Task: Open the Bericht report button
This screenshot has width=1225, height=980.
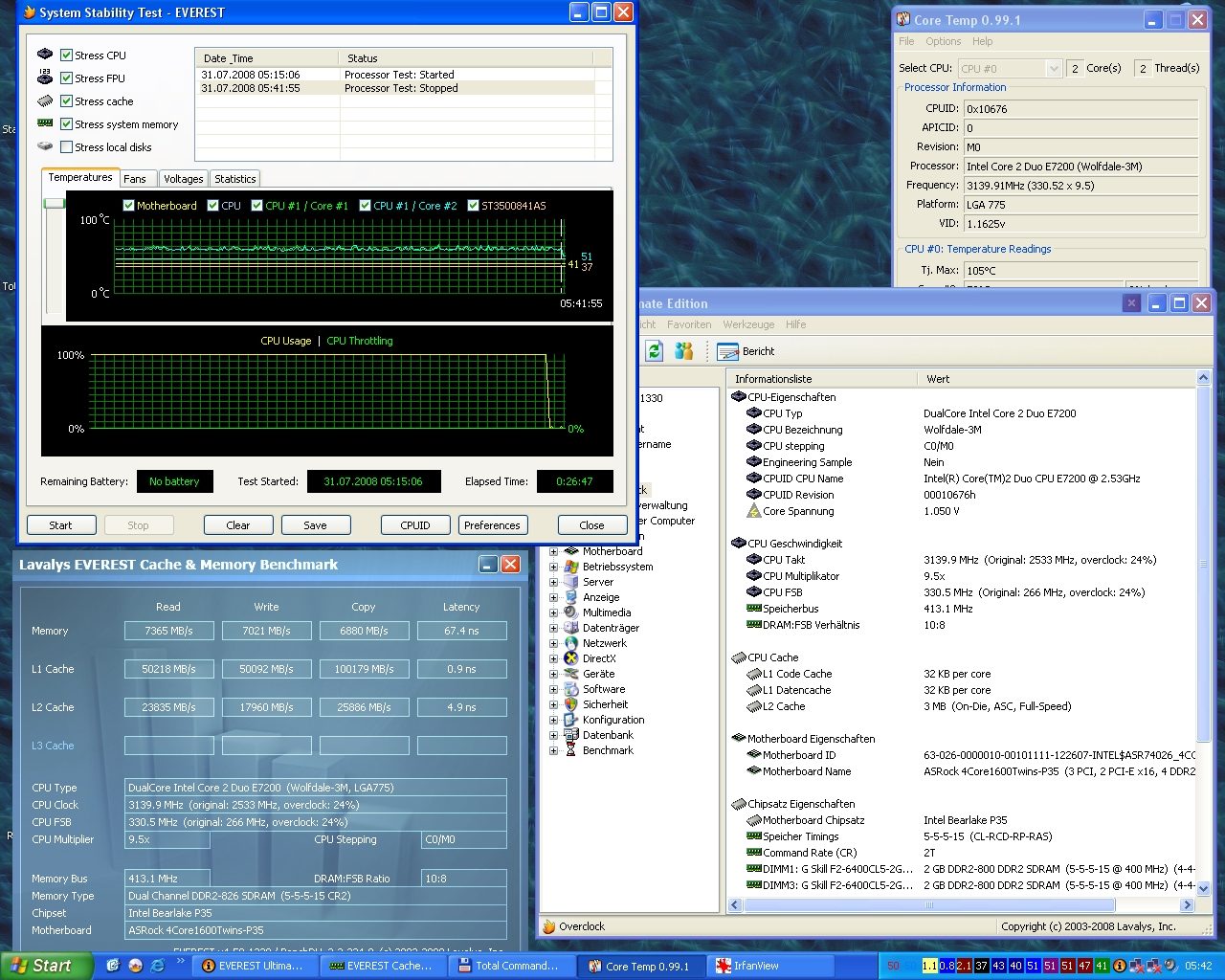Action: [746, 351]
